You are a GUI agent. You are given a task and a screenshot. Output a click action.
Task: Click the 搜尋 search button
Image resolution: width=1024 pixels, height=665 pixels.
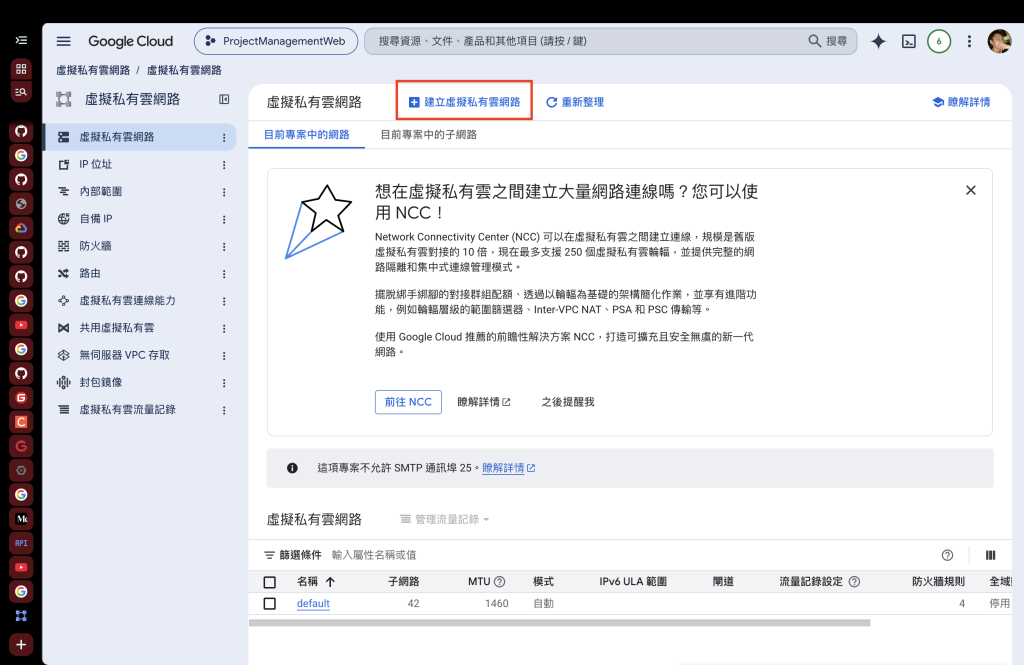click(x=827, y=41)
